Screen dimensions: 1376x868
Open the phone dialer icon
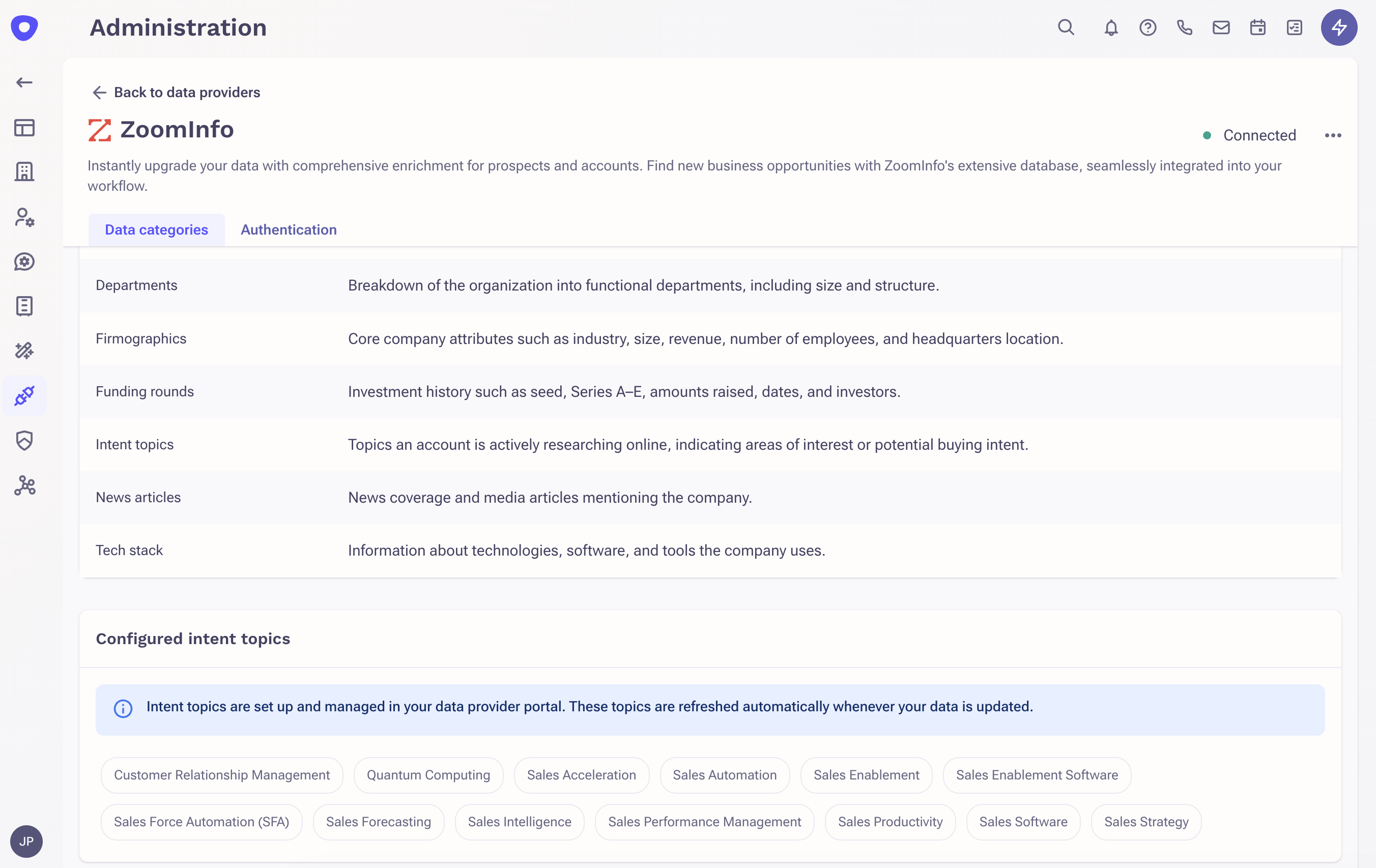click(x=1185, y=27)
